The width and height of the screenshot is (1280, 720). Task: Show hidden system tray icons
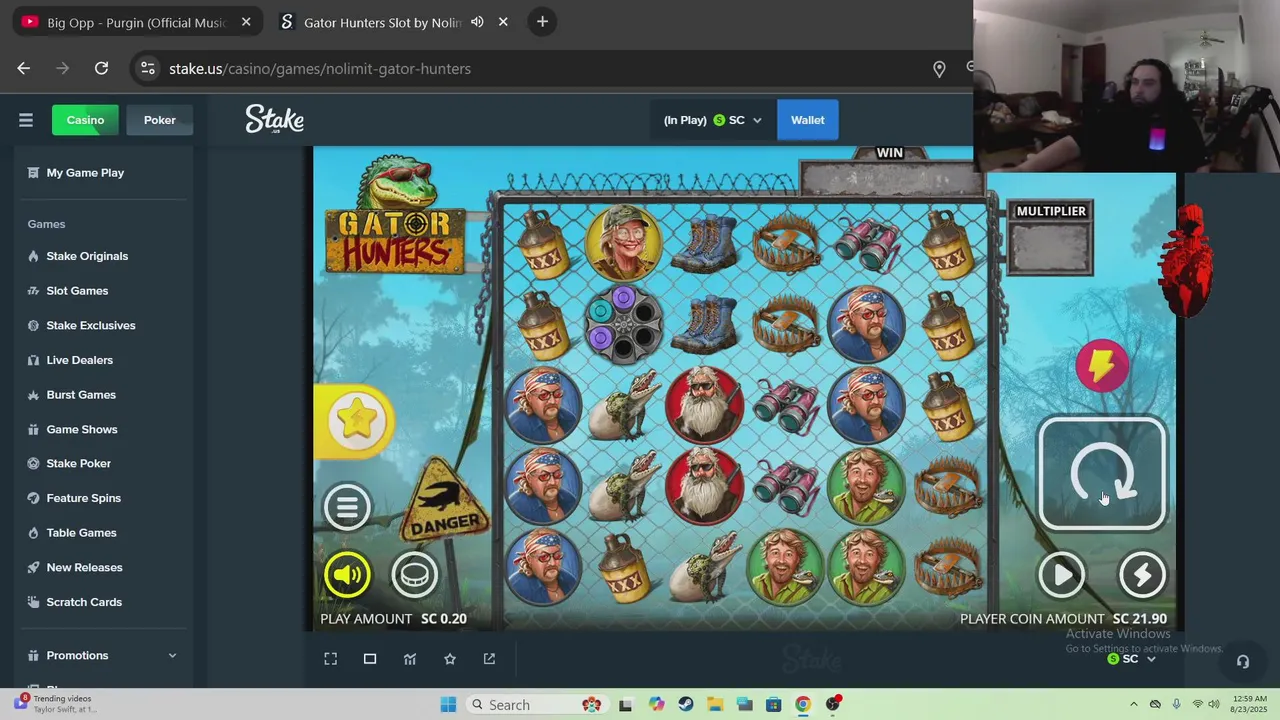point(1133,705)
